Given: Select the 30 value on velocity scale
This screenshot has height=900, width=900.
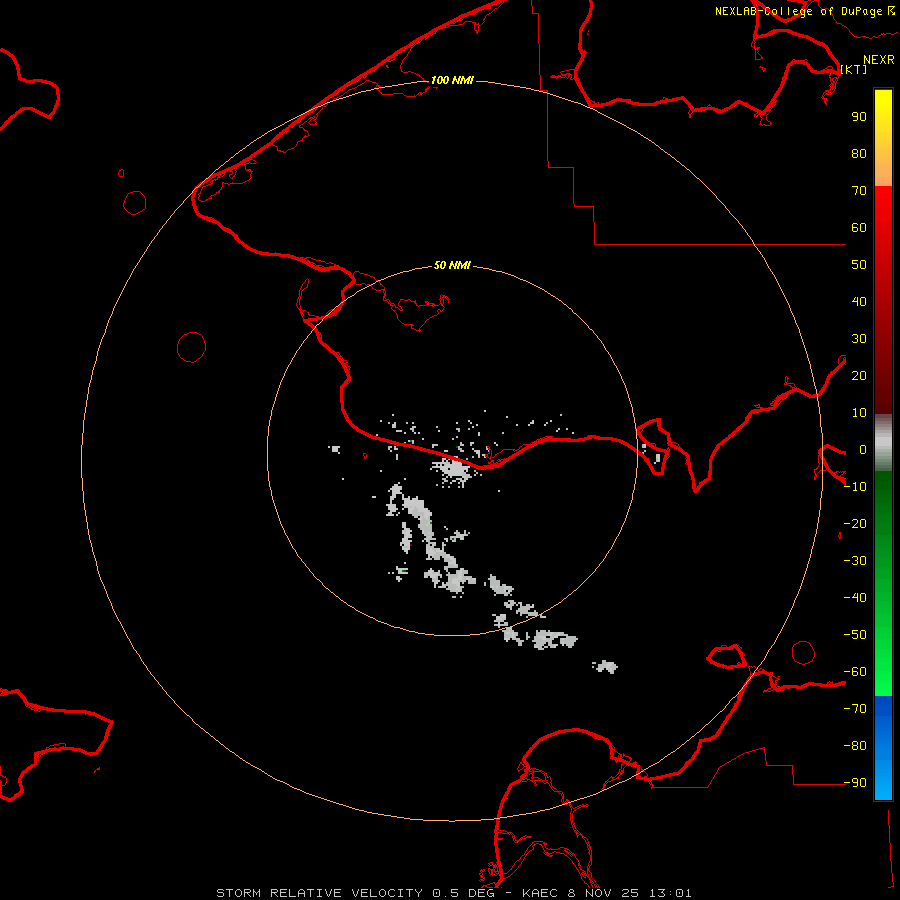Looking at the screenshot, I should click(859, 339).
